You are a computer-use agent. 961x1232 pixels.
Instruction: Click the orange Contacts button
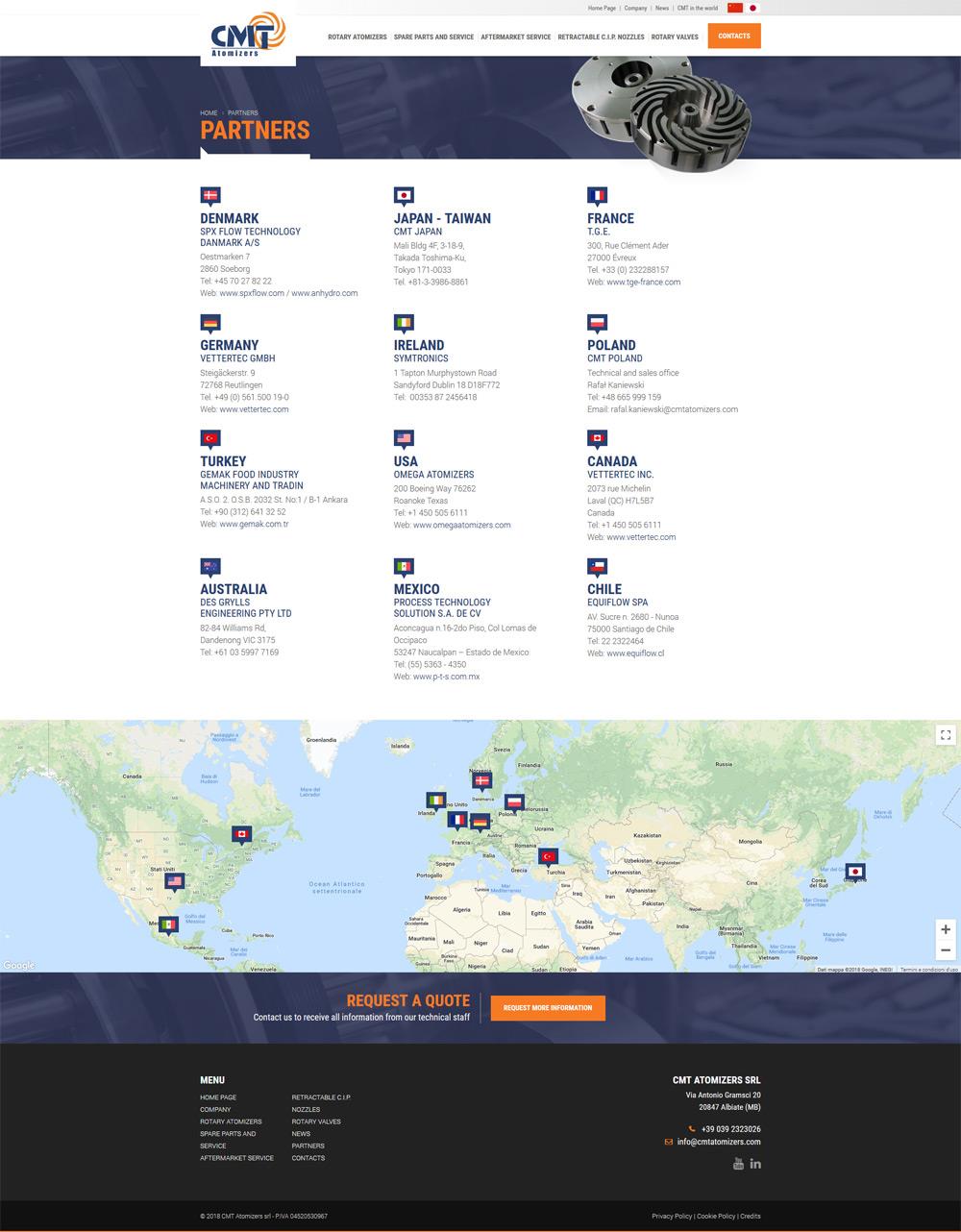point(734,37)
